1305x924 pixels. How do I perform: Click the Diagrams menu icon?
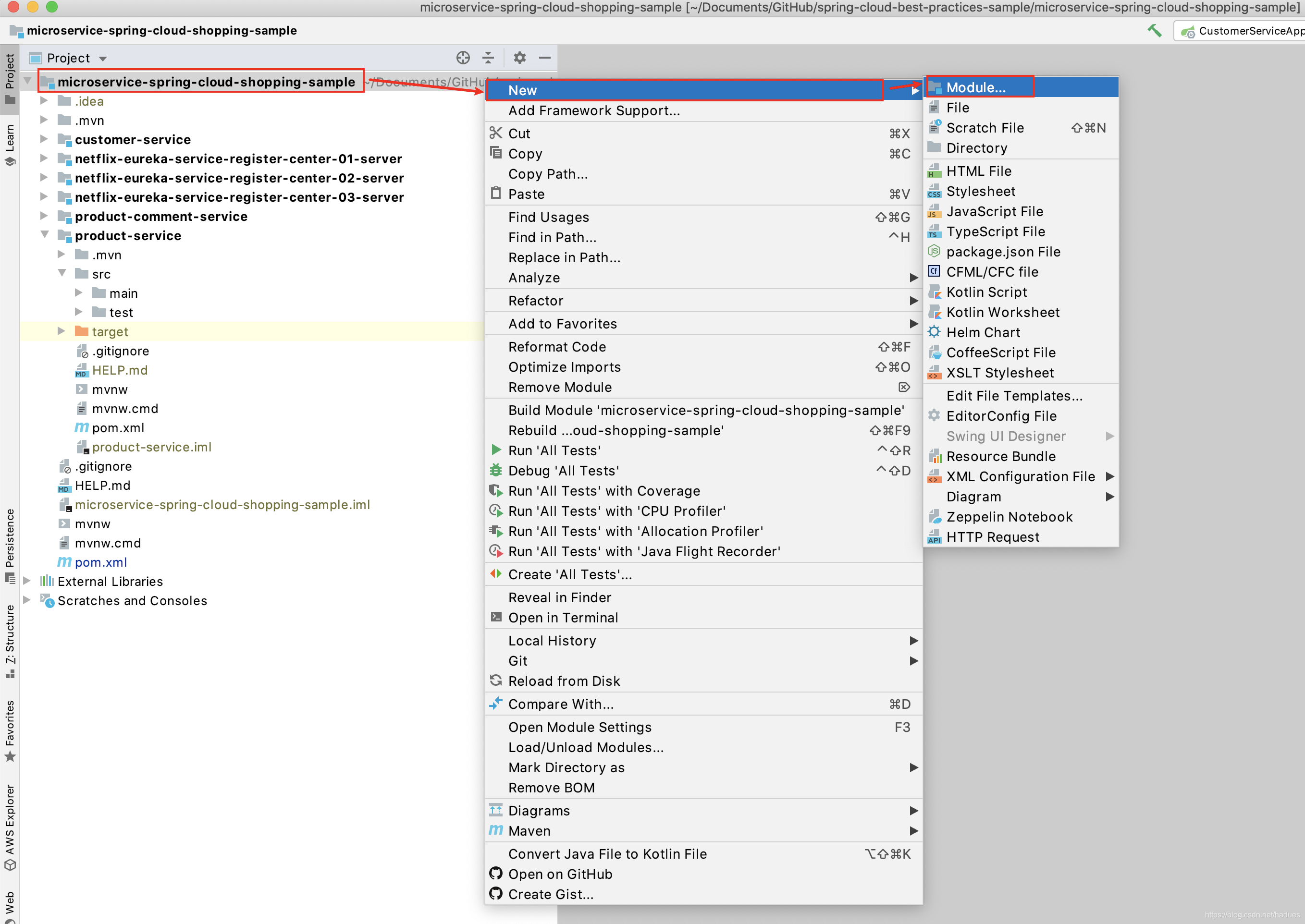tap(496, 810)
